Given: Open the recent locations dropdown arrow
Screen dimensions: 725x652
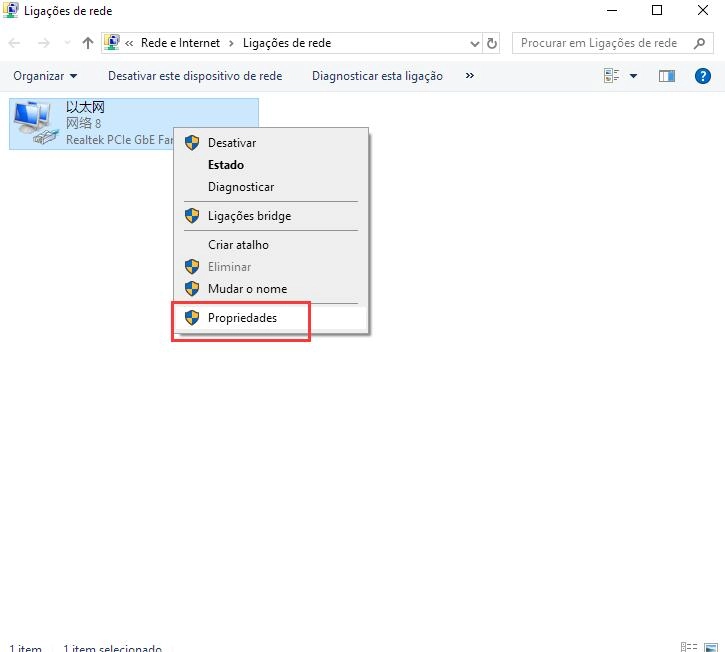Looking at the screenshot, I should click(68, 43).
